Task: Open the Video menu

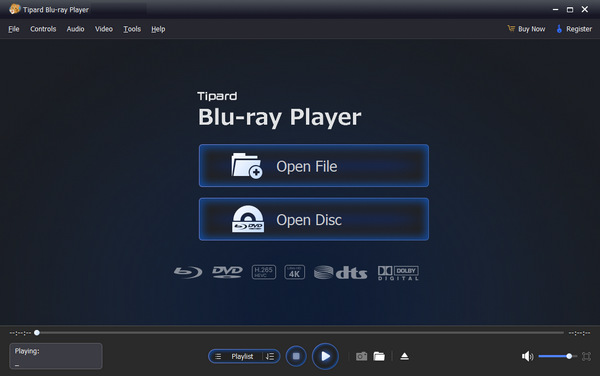Action: (x=104, y=29)
